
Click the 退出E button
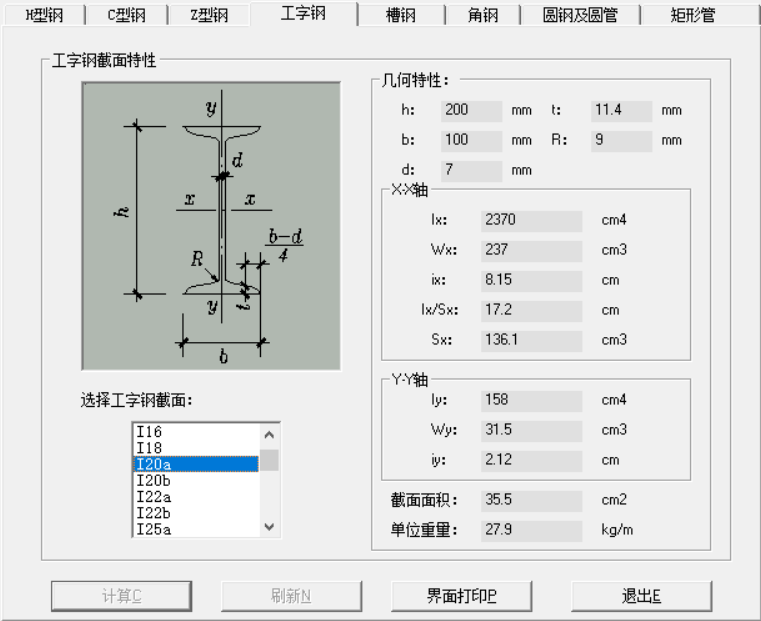point(642,596)
